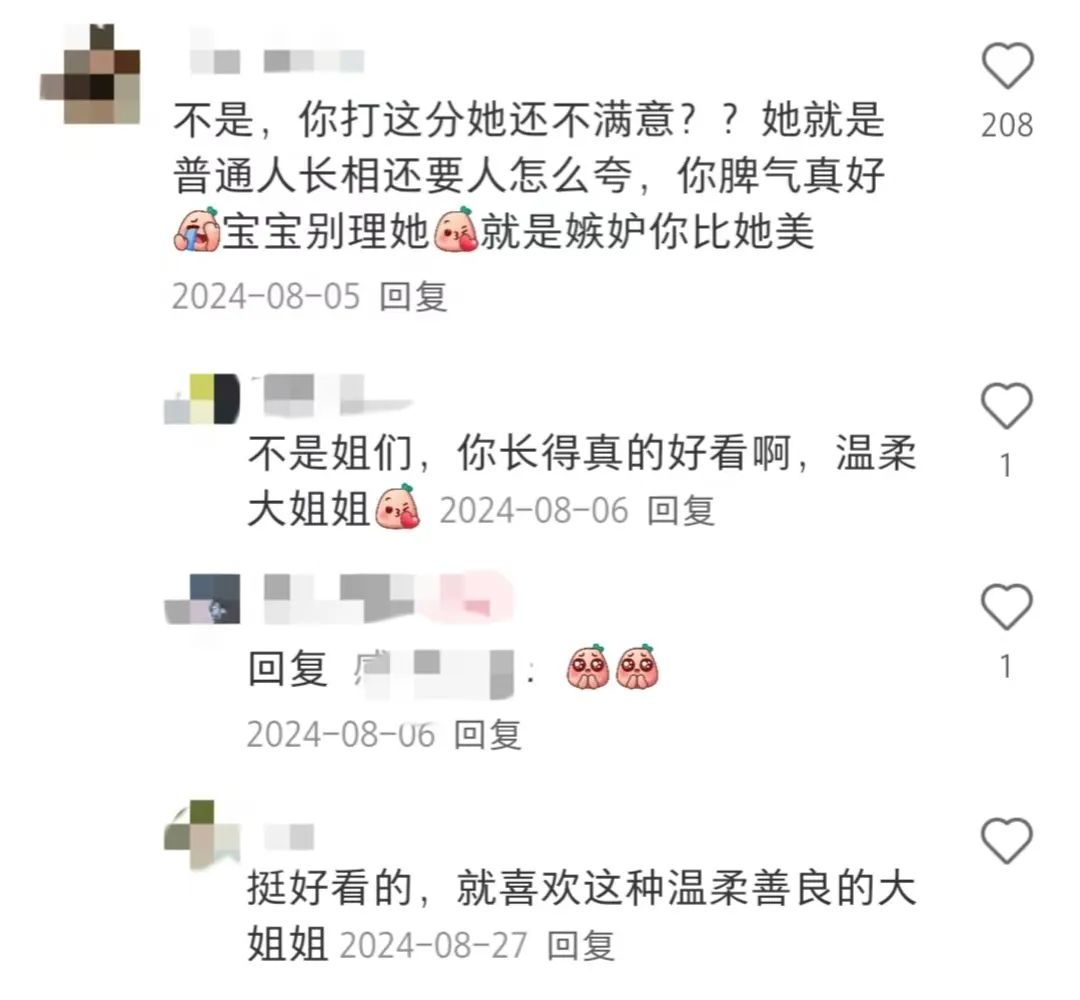Tap 回复 beside the 2024-08-27 date

pos(581,945)
